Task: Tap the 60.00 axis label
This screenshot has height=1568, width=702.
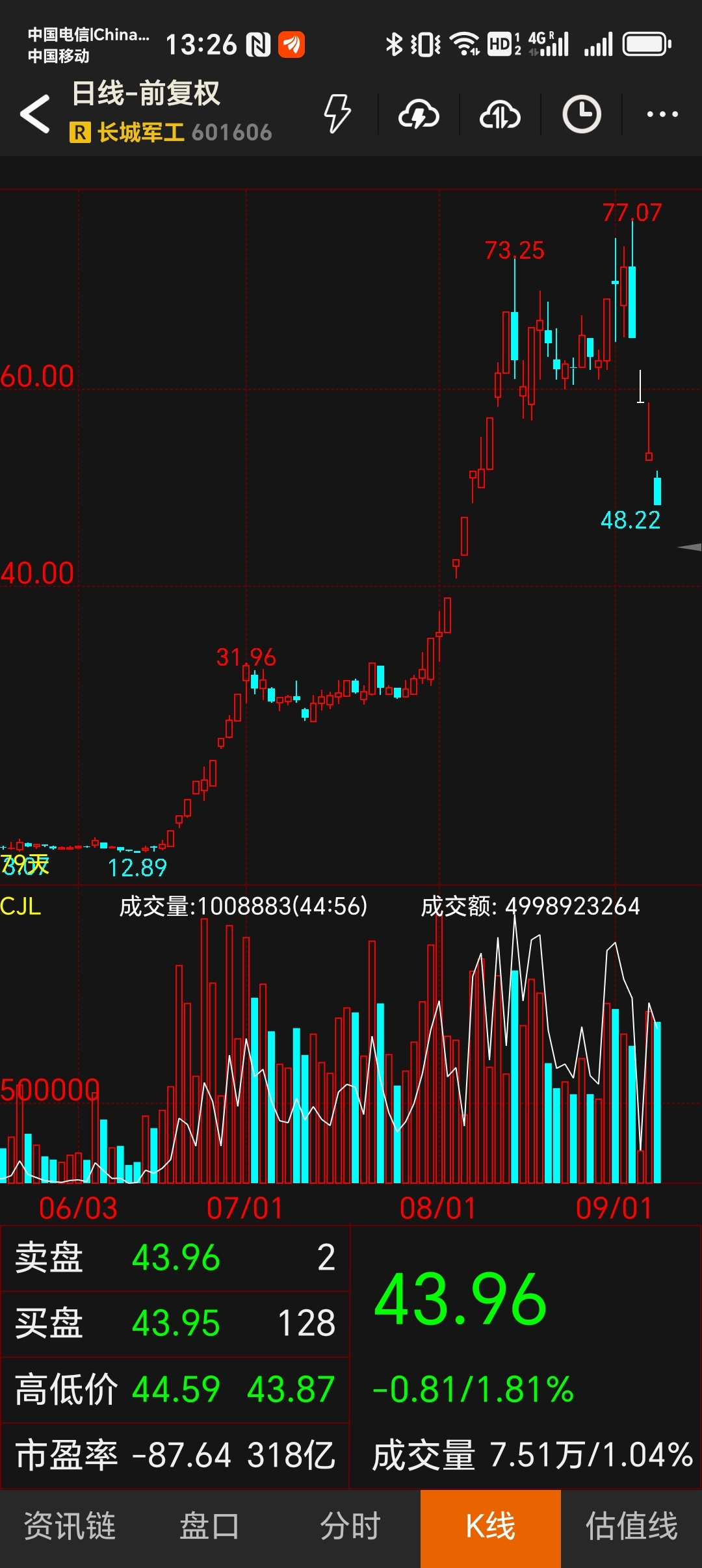Action: click(x=37, y=376)
